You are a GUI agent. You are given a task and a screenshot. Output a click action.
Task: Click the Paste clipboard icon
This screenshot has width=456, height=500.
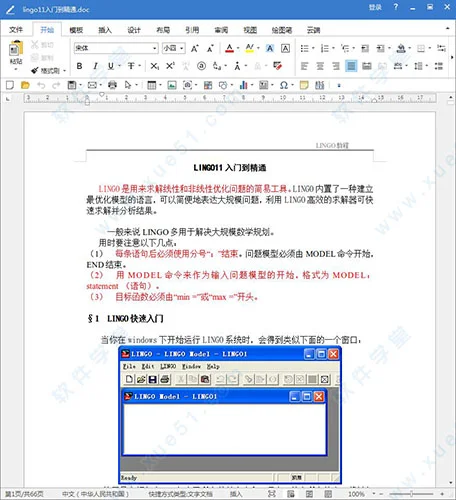pyautogui.click(x=16, y=49)
